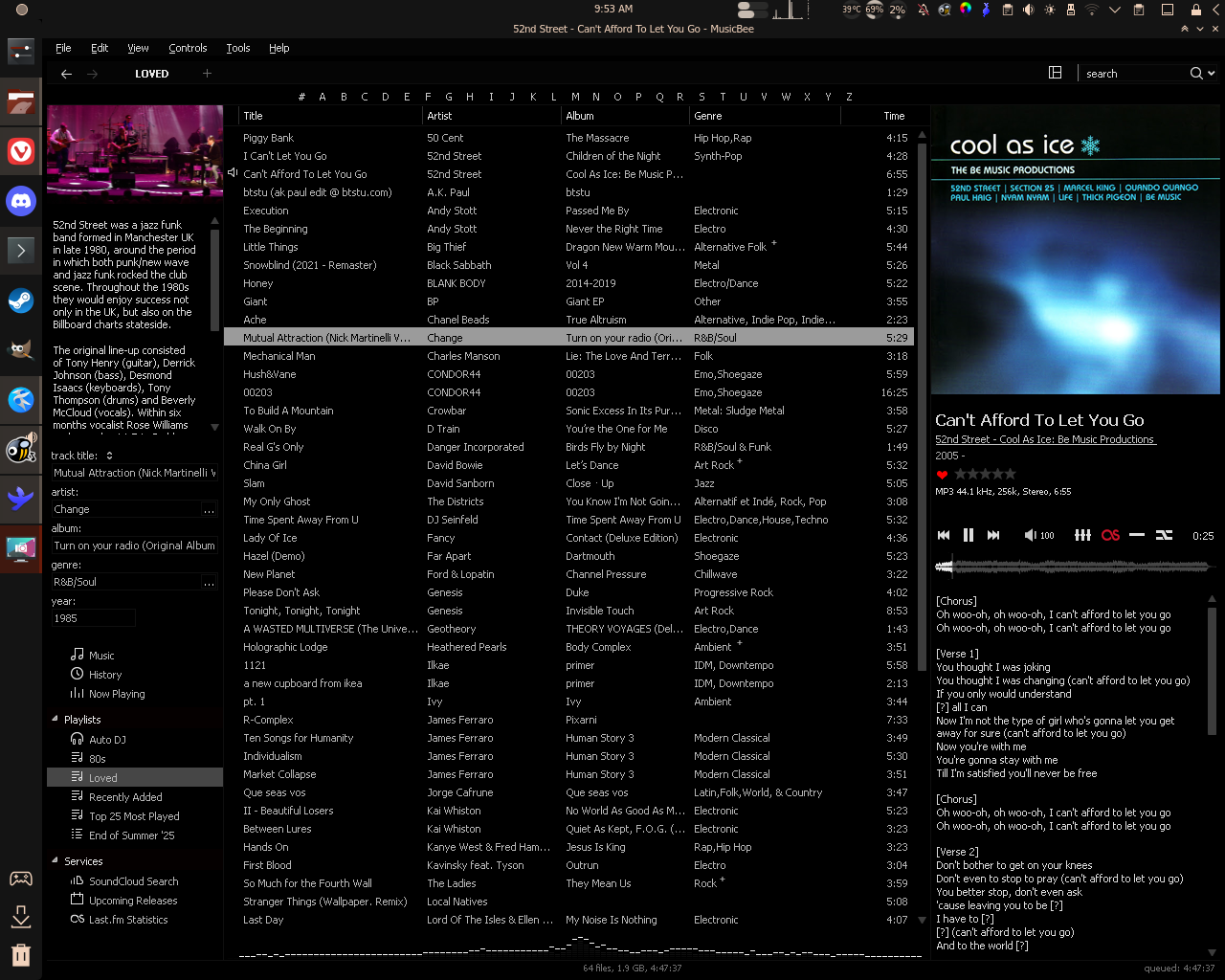Open the Help menu
1225x980 pixels.
point(278,48)
